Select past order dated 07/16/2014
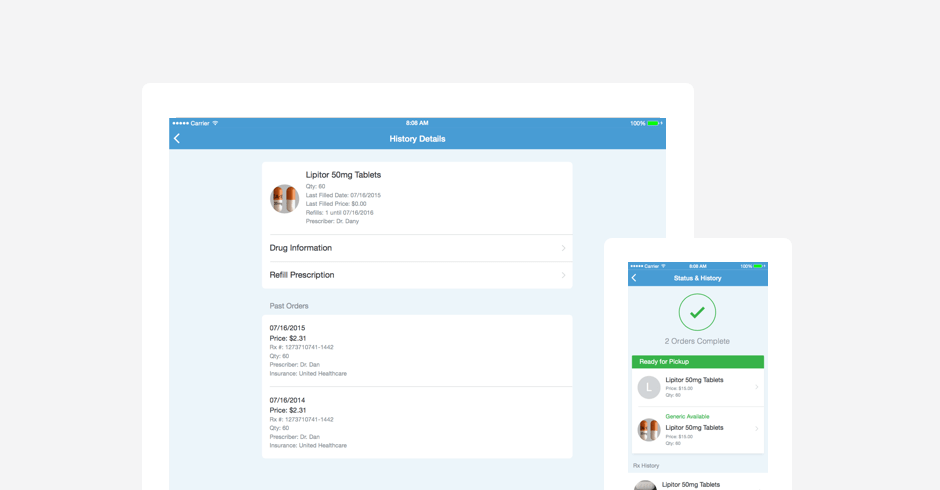The width and height of the screenshot is (940, 490). coord(417,423)
